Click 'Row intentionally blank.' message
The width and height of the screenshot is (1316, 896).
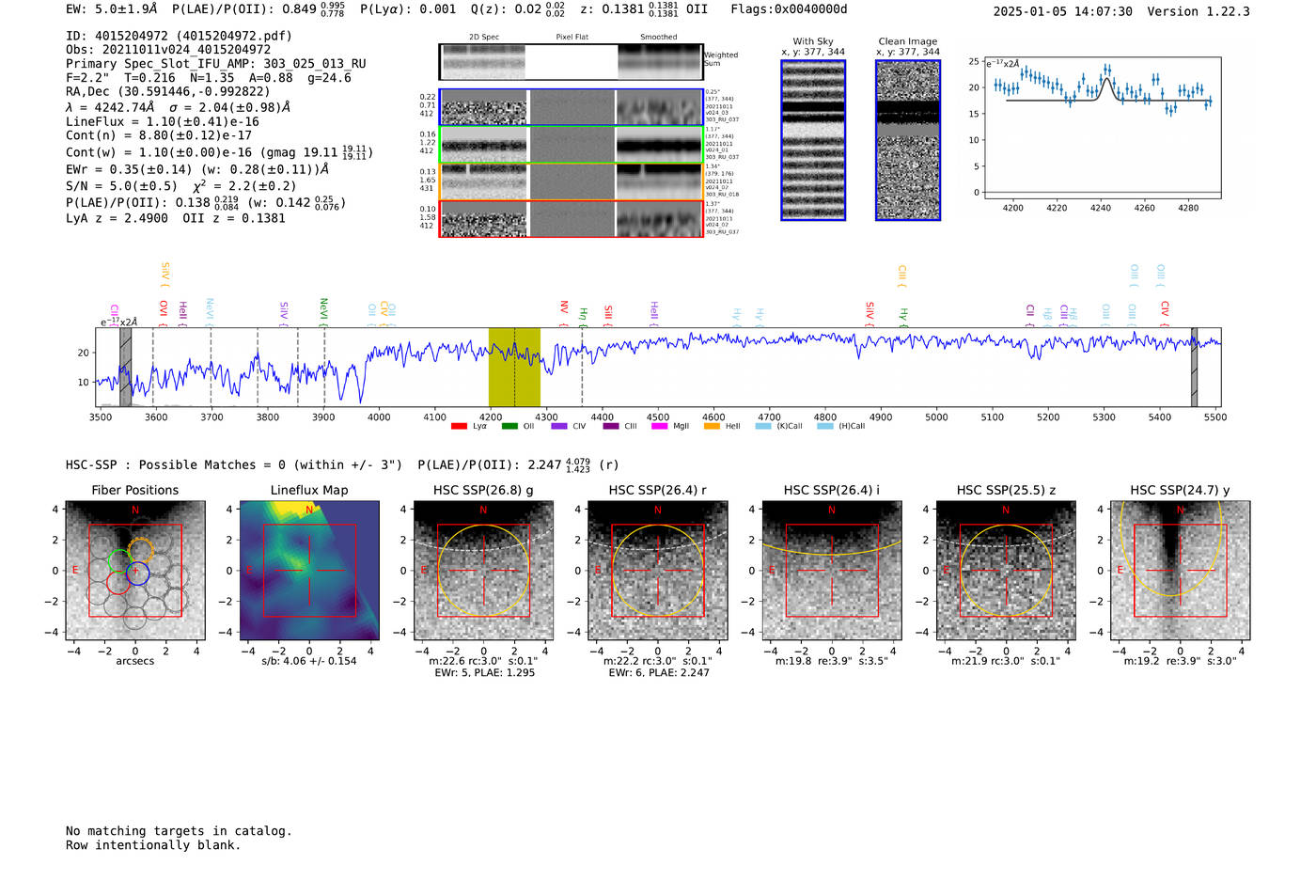pos(153,844)
